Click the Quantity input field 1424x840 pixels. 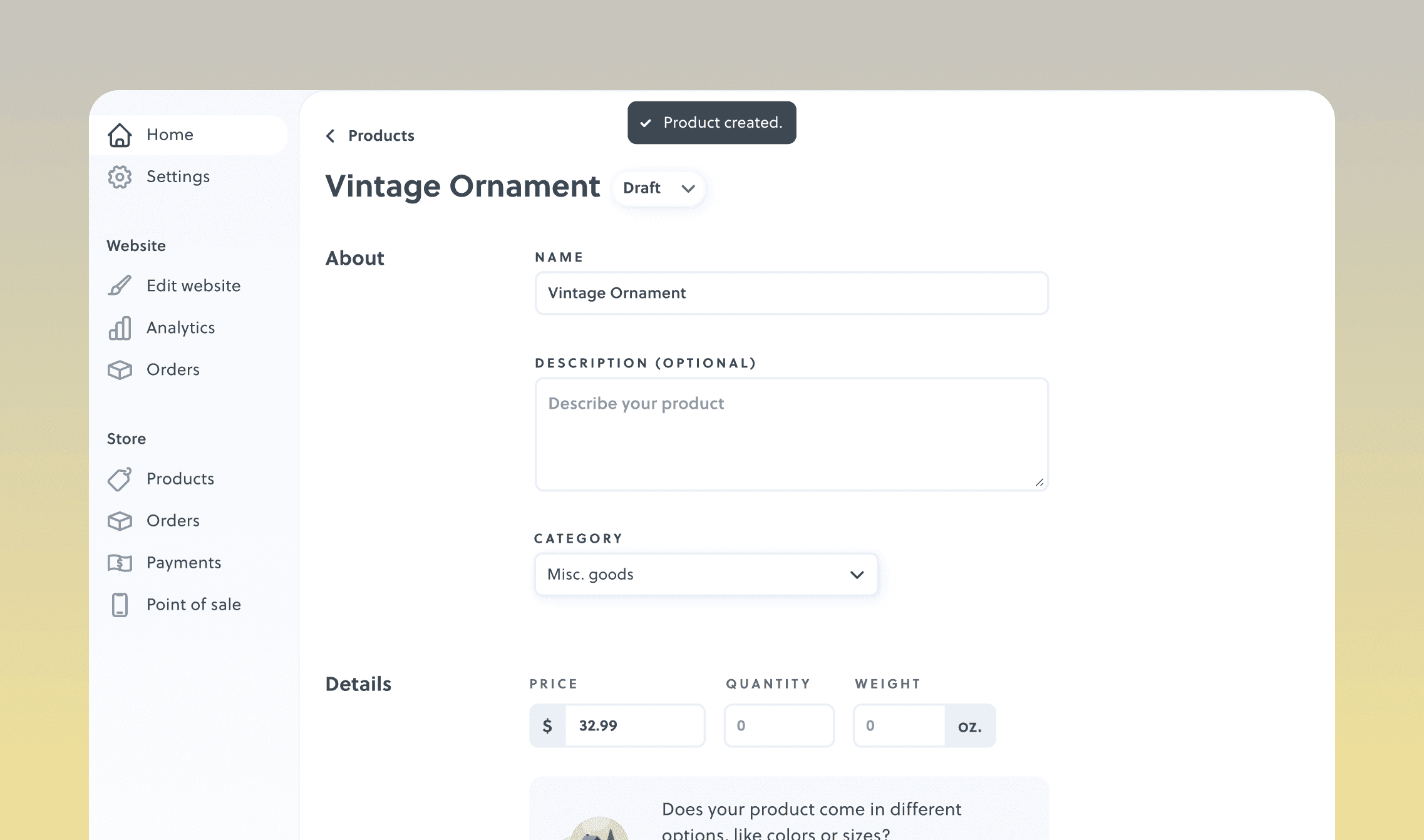click(x=779, y=725)
